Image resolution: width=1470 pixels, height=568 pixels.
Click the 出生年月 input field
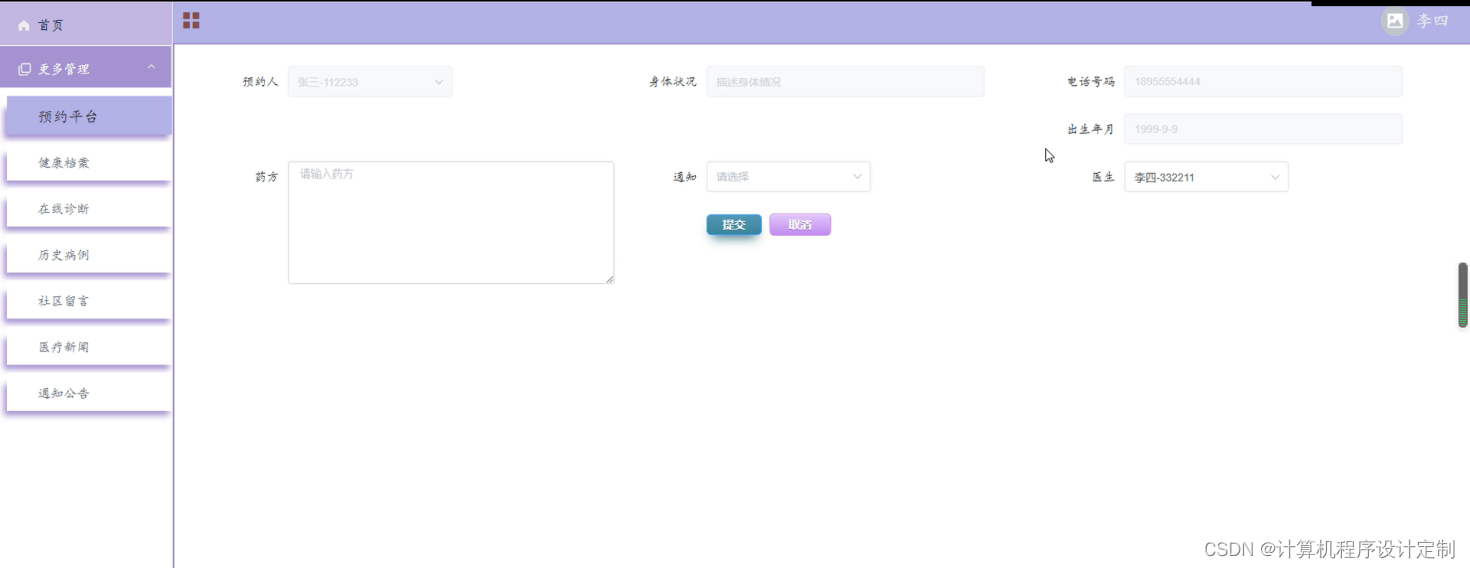tap(1263, 129)
